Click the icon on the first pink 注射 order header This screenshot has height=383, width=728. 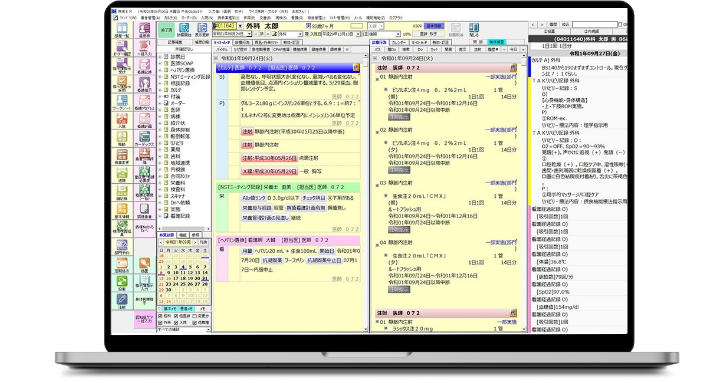[513, 68]
